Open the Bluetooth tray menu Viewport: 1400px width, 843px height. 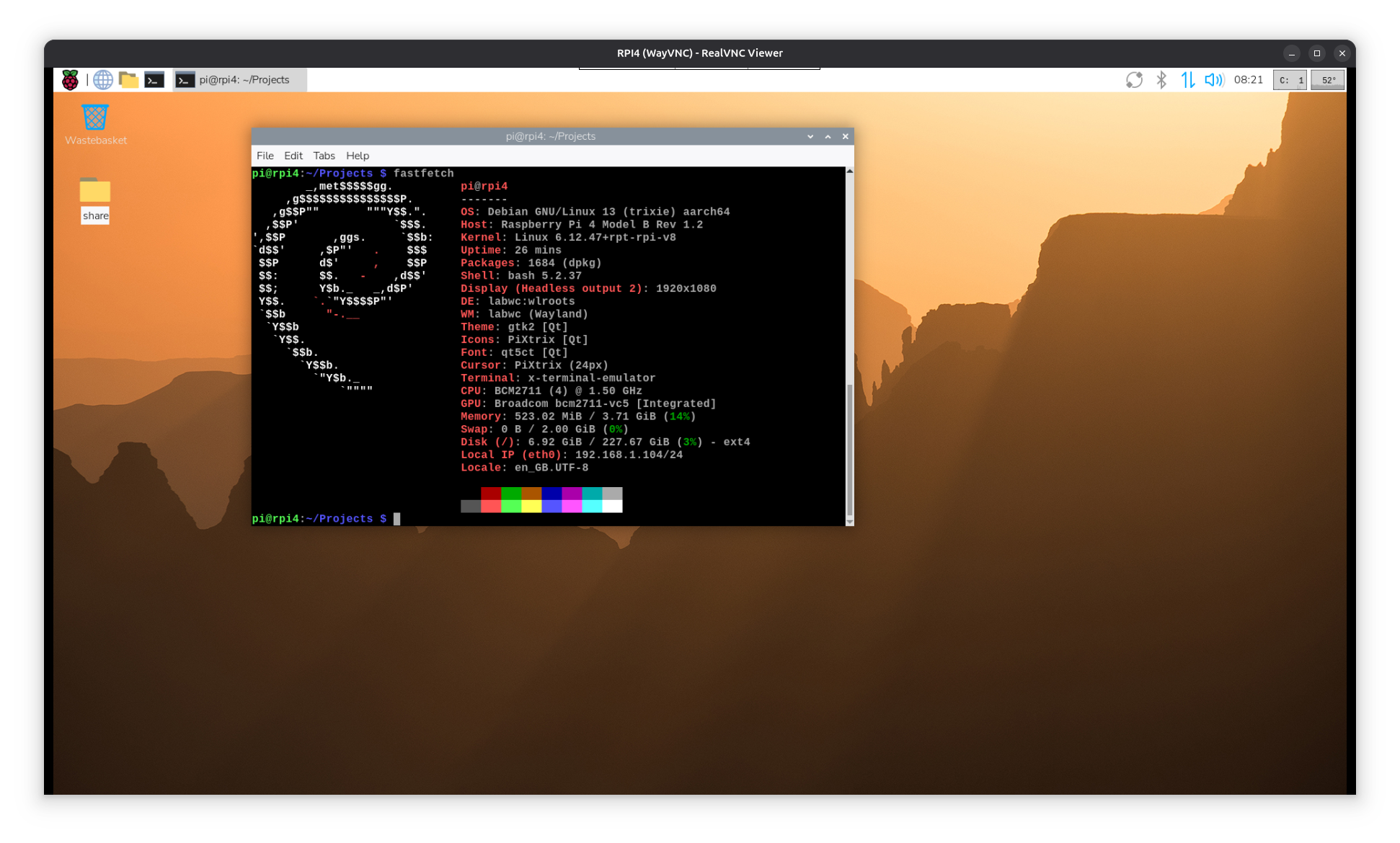click(1161, 80)
